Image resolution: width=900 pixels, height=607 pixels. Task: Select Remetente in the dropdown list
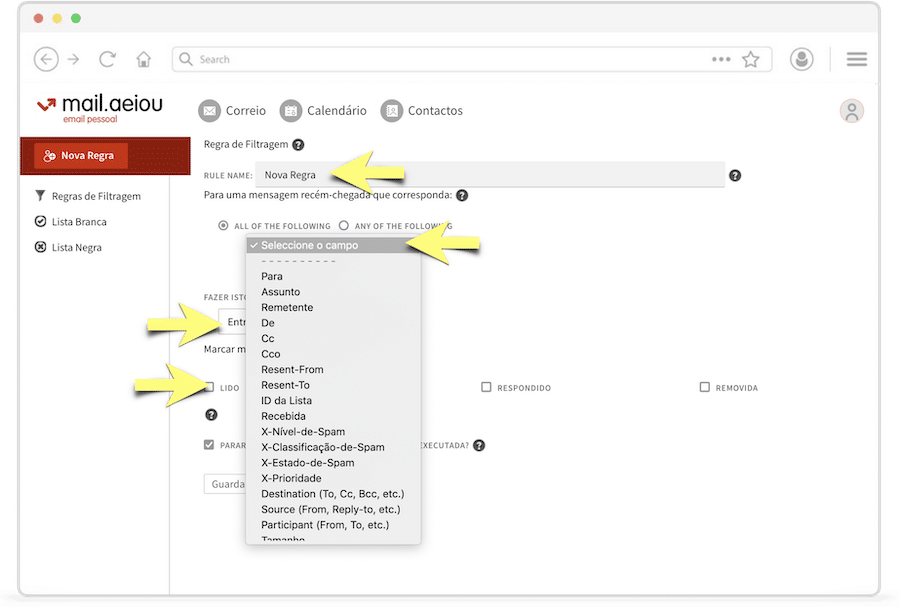coord(287,307)
